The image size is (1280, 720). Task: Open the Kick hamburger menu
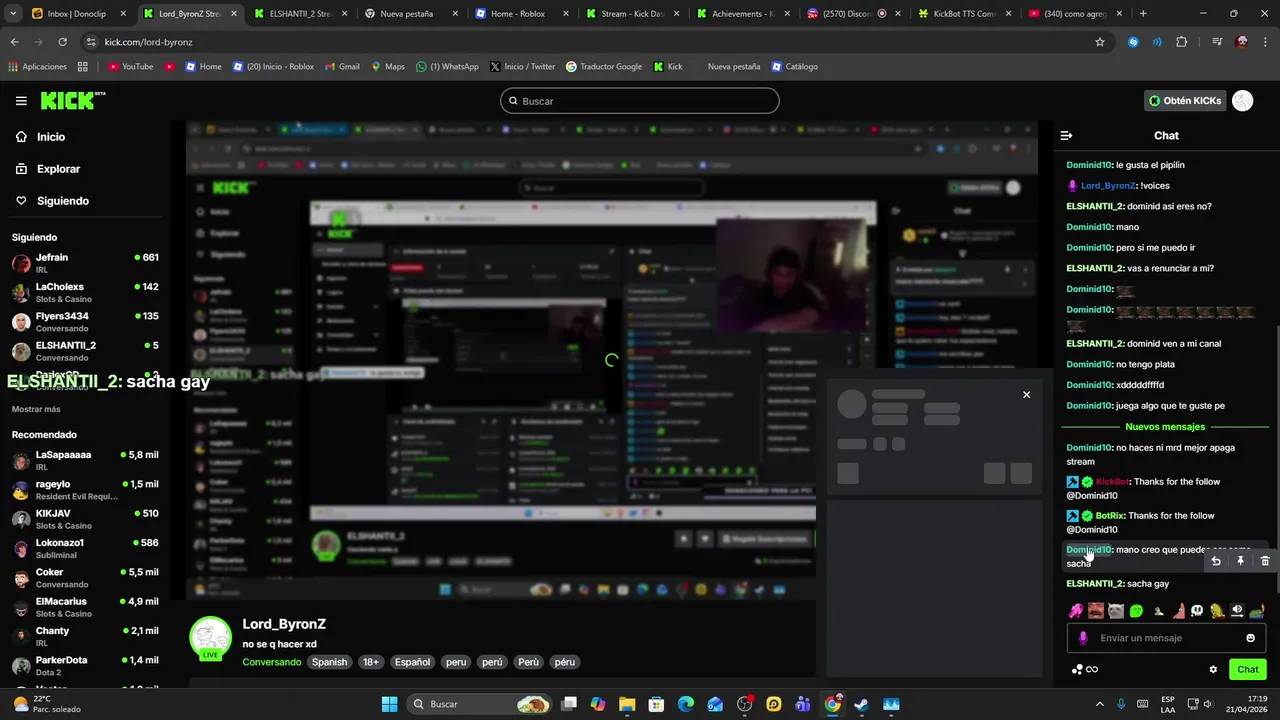point(21,101)
